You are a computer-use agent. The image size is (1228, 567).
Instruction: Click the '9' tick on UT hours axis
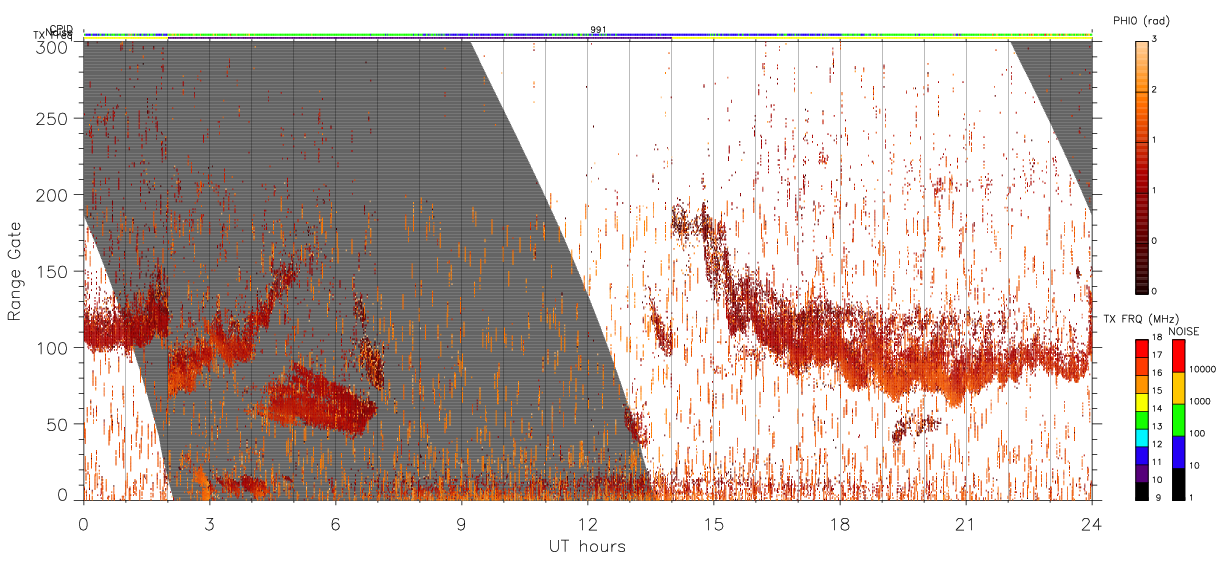461,523
